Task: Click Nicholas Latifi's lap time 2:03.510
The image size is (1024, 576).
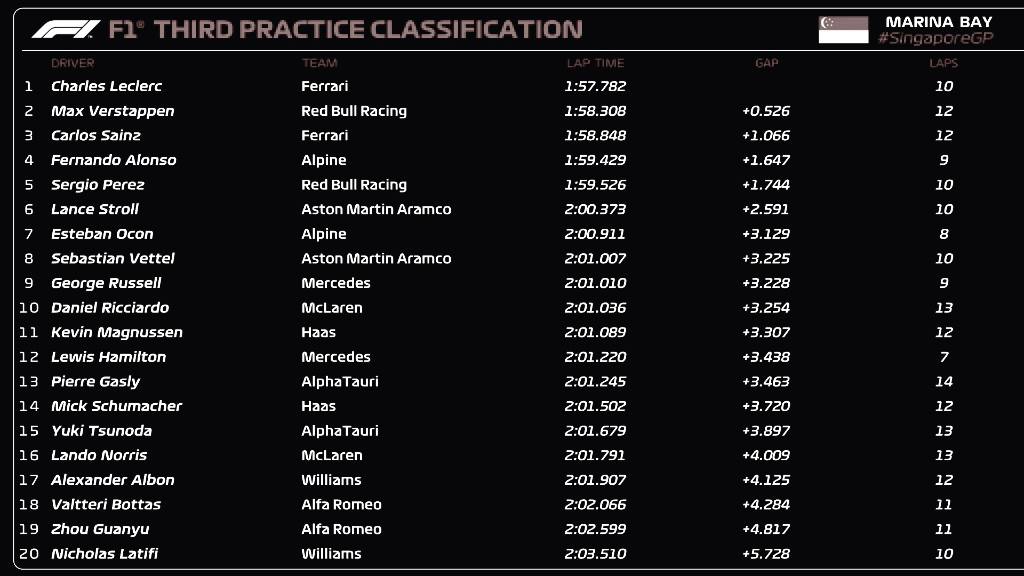Action: [595, 554]
